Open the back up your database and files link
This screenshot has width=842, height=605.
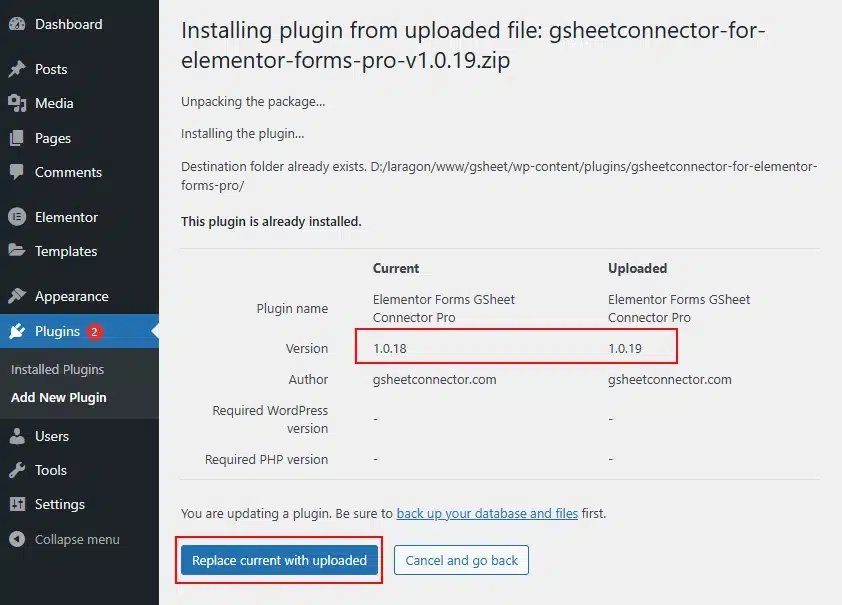coord(487,513)
